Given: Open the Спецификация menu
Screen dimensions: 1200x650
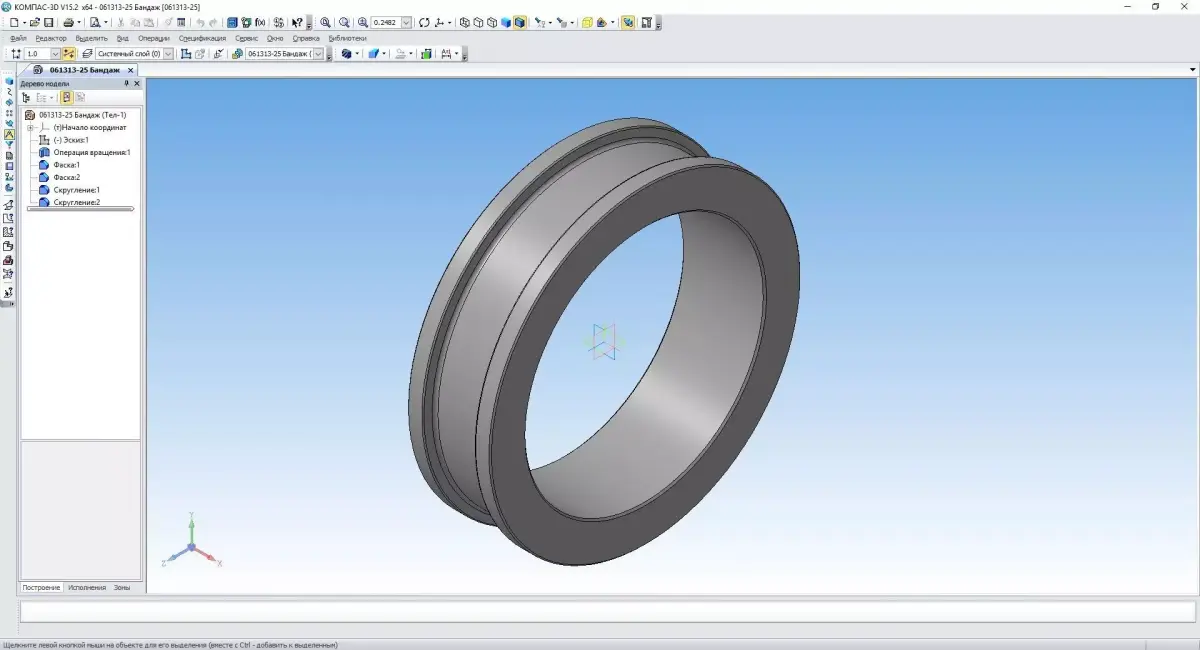Looking at the screenshot, I should 202,38.
